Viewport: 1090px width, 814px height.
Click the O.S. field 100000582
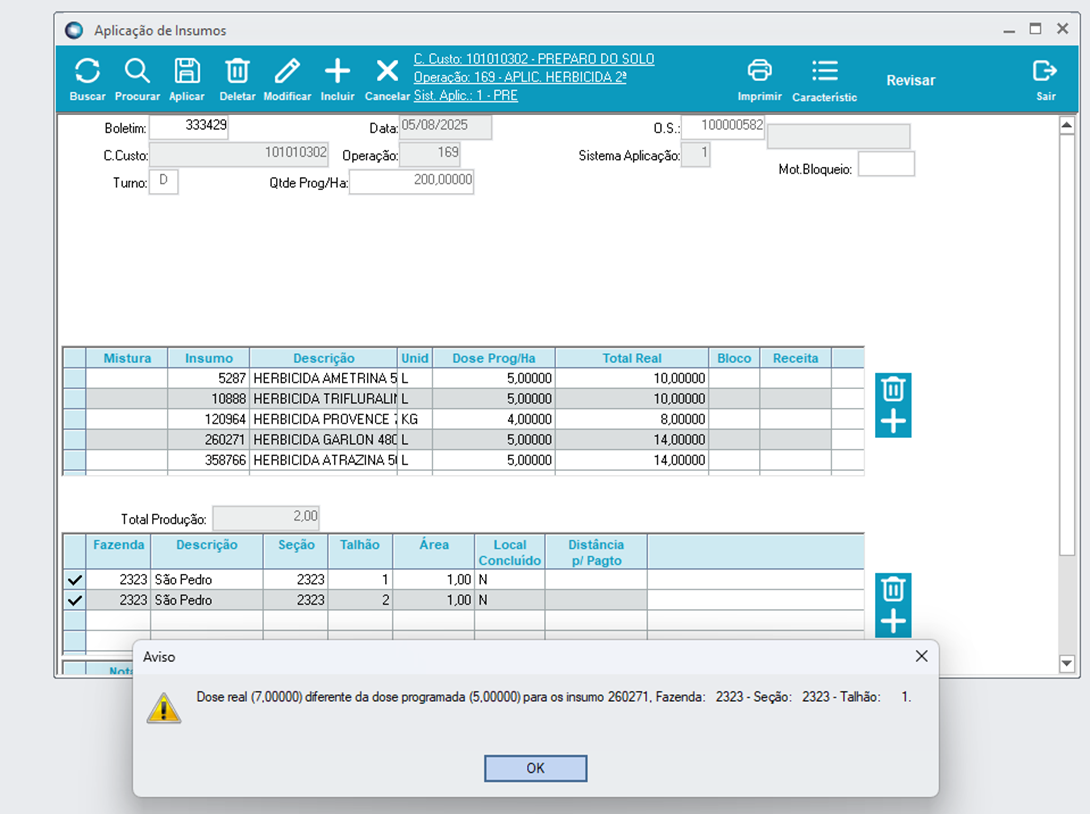click(x=723, y=127)
